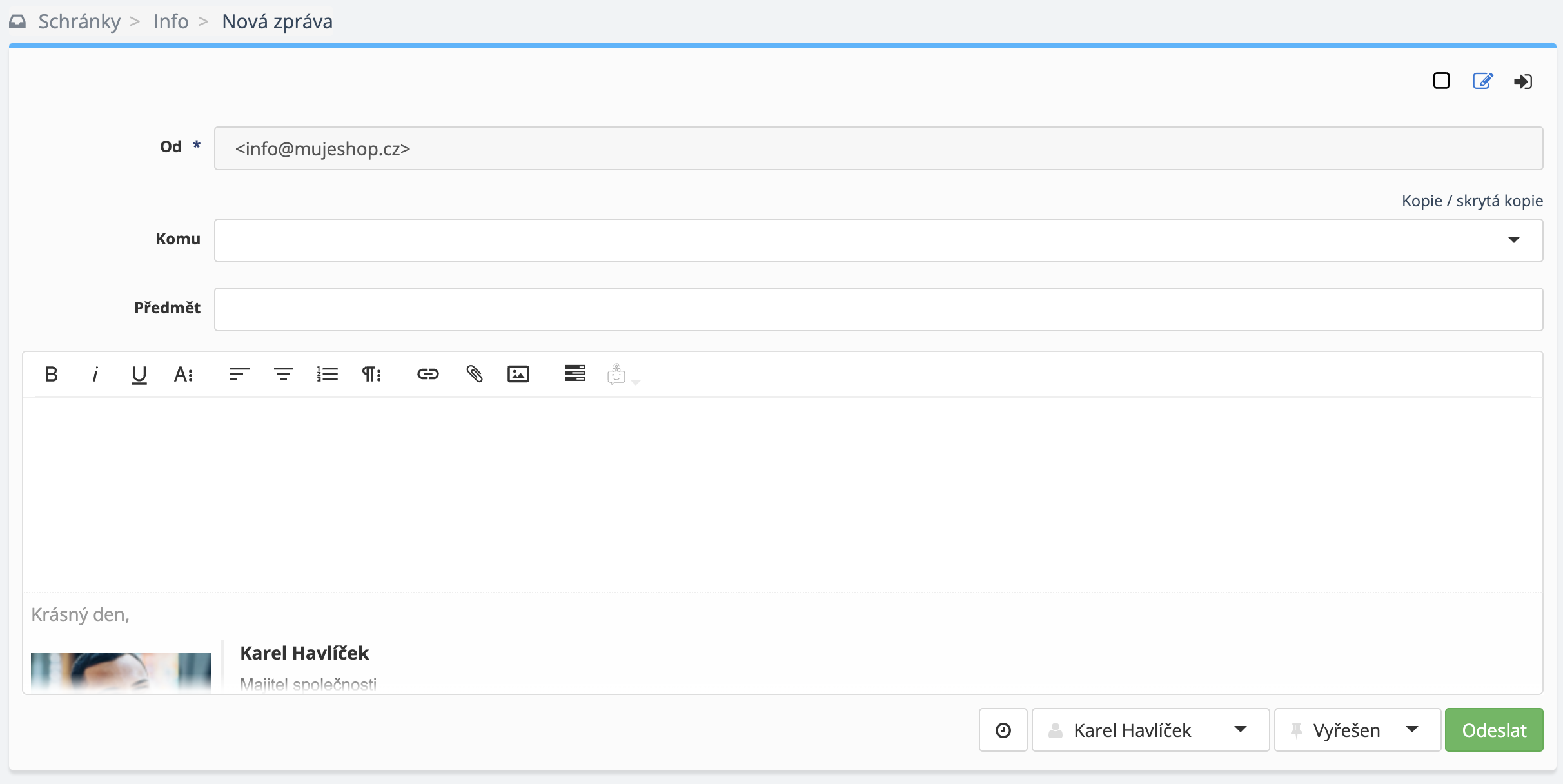Open paragraph format options

(371, 374)
